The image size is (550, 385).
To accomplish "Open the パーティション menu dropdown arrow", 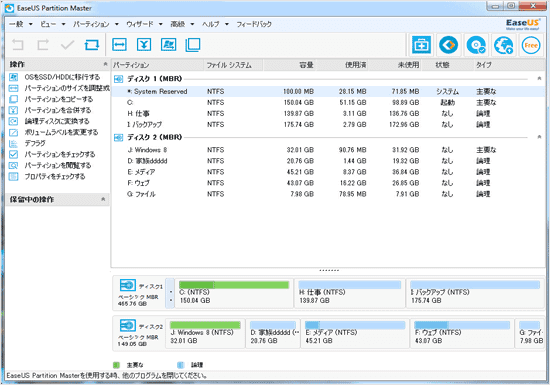I will click(116, 24).
